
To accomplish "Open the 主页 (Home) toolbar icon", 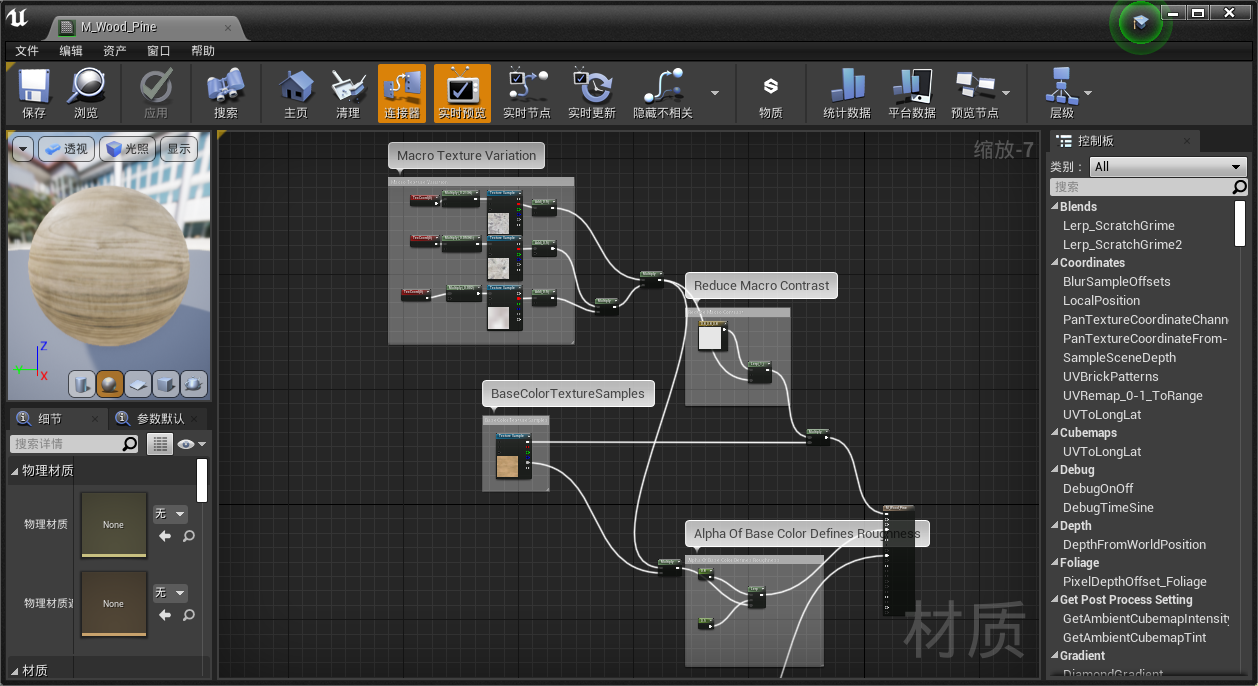I will tap(295, 92).
